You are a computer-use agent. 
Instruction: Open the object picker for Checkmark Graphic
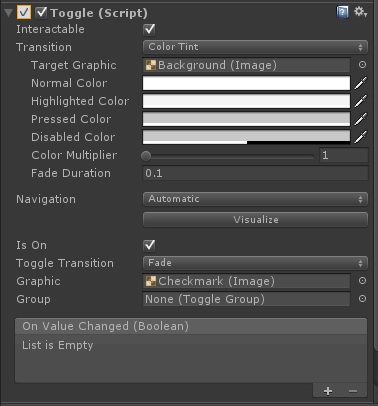[362, 281]
